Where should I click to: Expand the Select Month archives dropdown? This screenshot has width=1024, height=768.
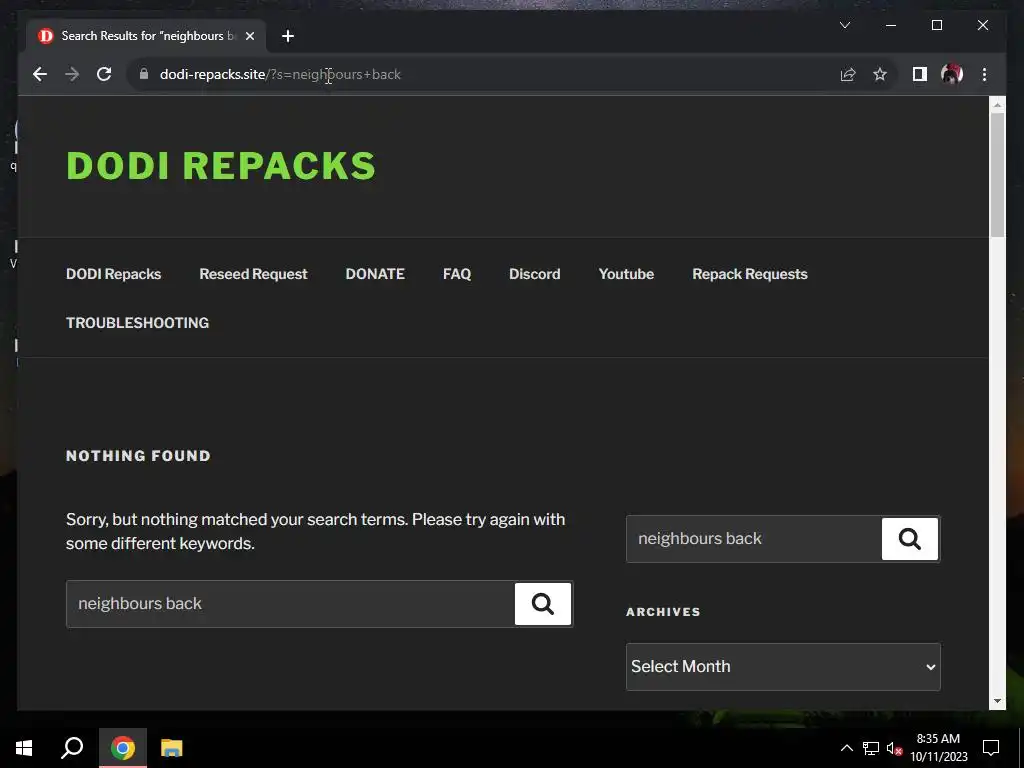pyautogui.click(x=783, y=667)
